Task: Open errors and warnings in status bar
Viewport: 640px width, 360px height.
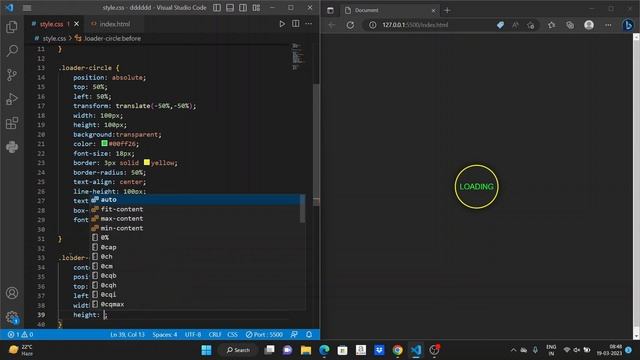Action: pyautogui.click(x=20, y=334)
